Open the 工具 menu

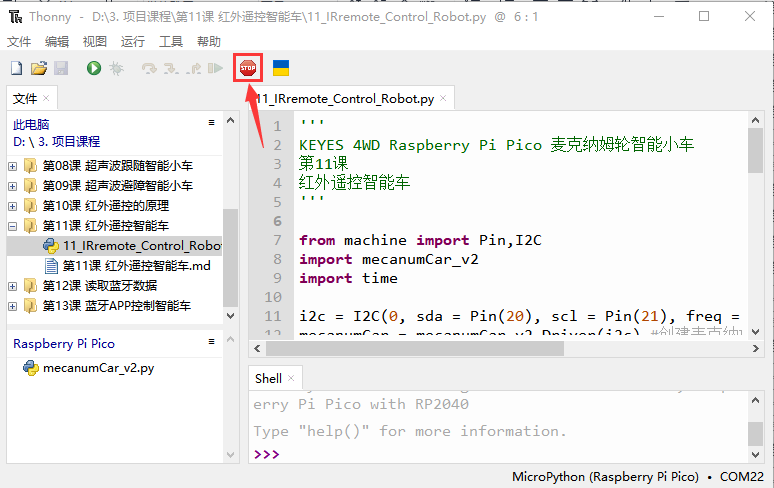(x=171, y=41)
